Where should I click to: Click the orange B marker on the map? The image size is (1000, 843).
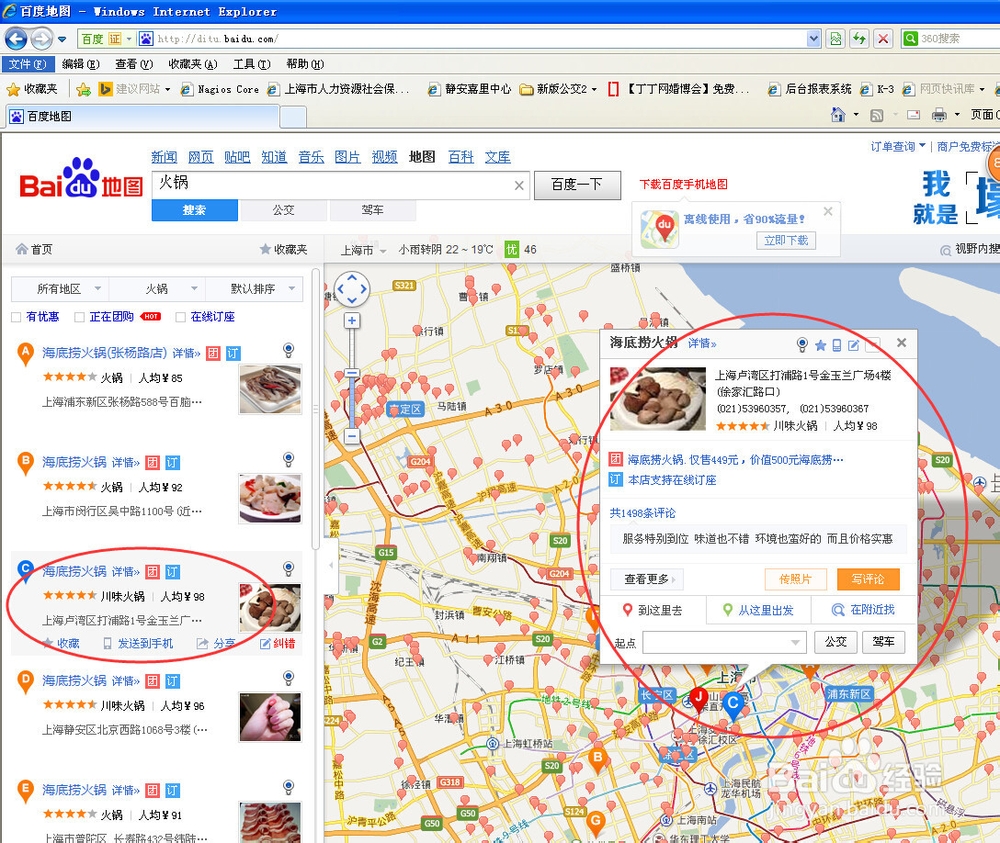click(598, 760)
